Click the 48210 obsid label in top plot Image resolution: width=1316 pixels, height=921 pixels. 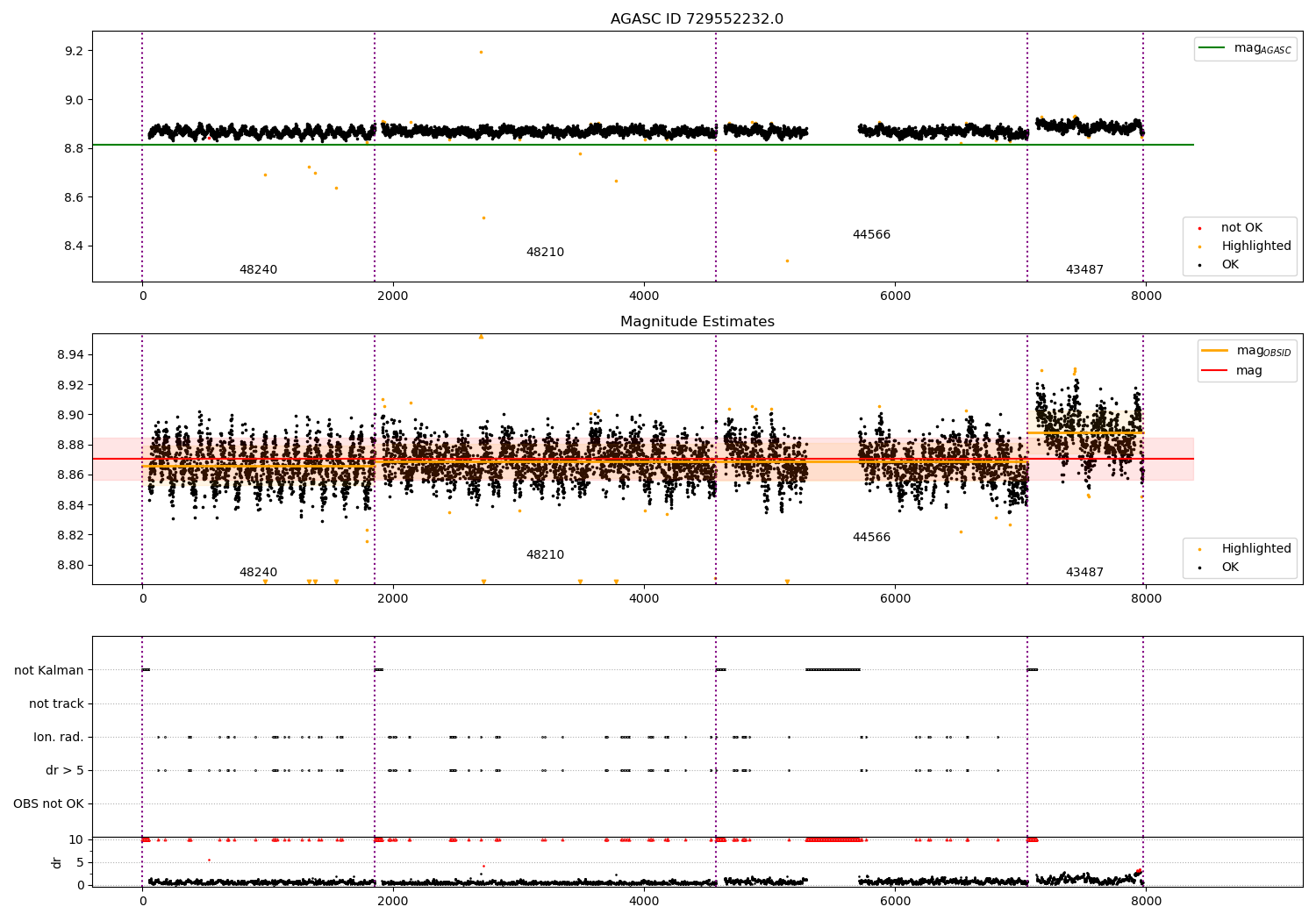545,253
